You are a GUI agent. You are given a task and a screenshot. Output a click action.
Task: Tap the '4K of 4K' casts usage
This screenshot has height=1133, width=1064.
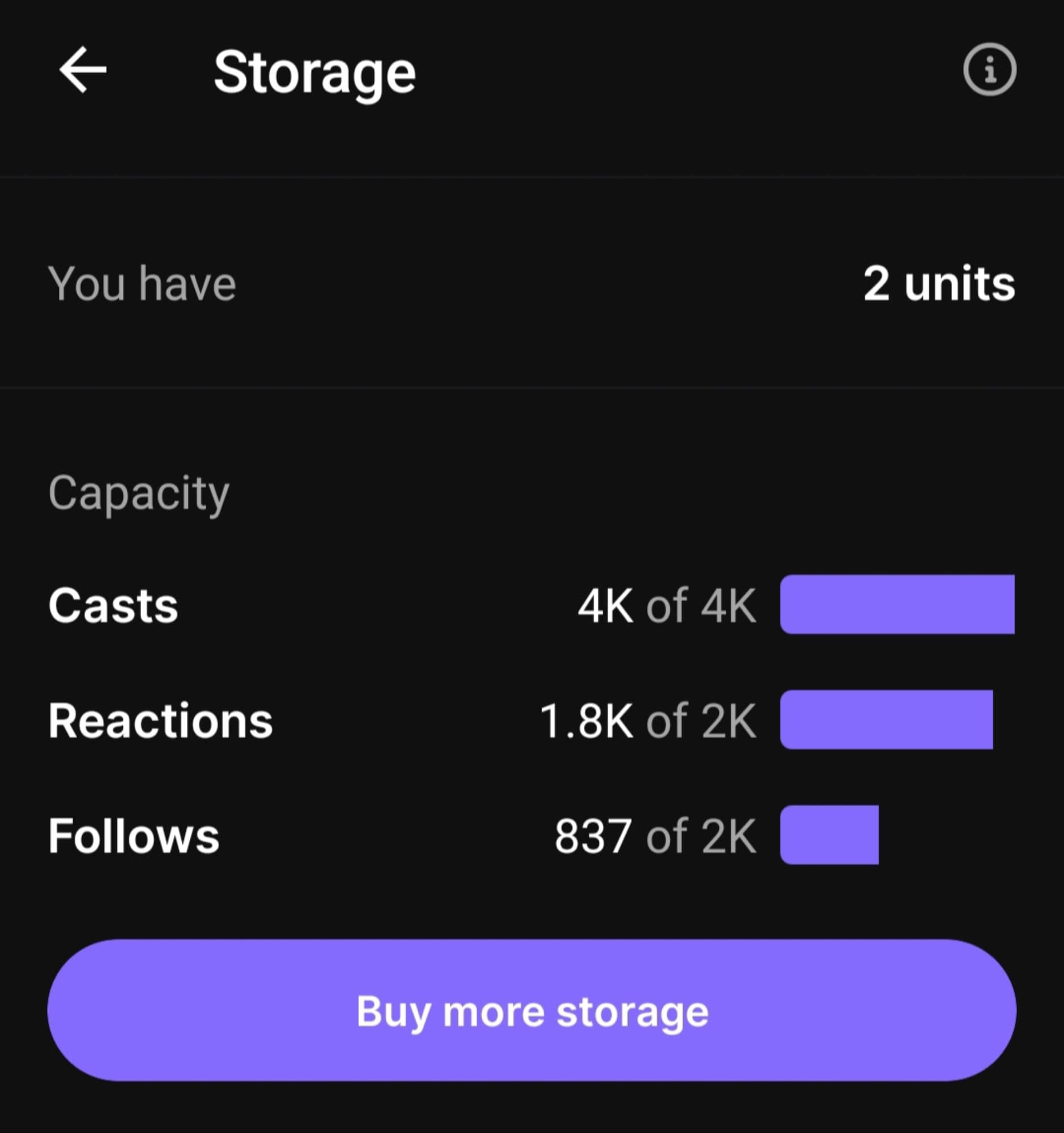point(667,605)
